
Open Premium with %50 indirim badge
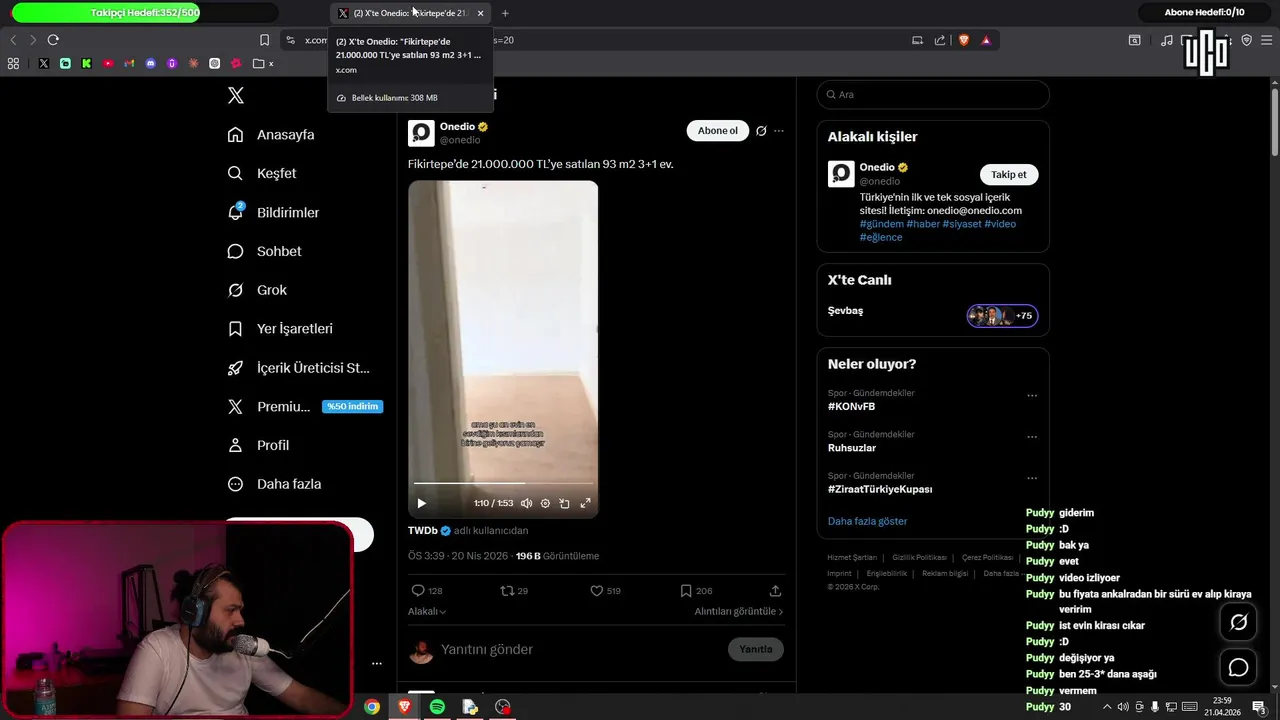tap(305, 406)
